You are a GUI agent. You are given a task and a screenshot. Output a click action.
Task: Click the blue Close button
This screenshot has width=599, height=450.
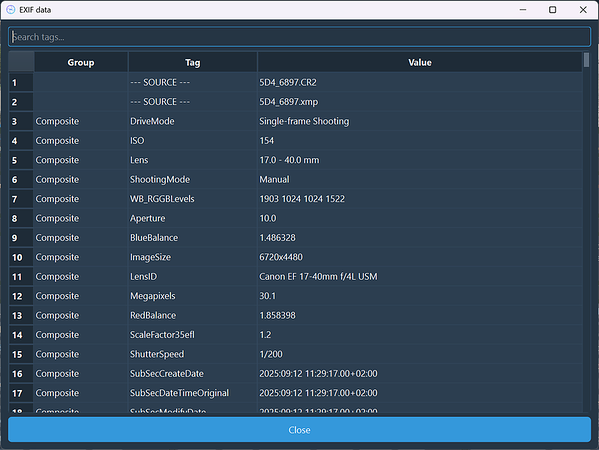point(300,430)
